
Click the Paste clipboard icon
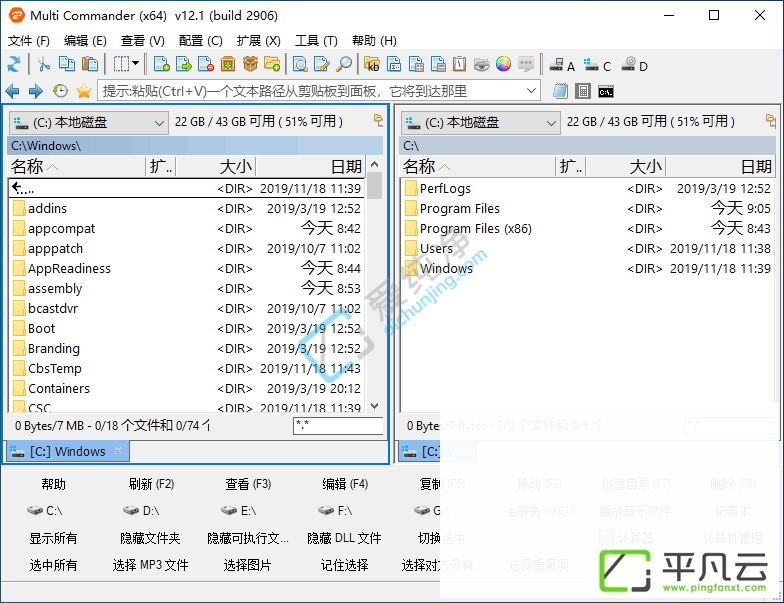tap(90, 64)
